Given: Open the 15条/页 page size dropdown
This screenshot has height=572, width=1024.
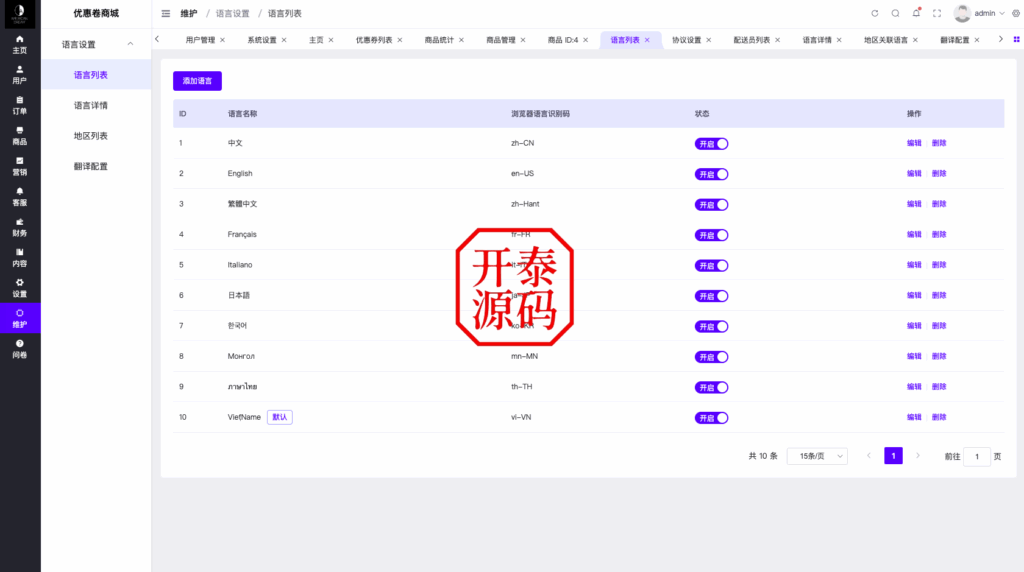Looking at the screenshot, I should [x=817, y=456].
